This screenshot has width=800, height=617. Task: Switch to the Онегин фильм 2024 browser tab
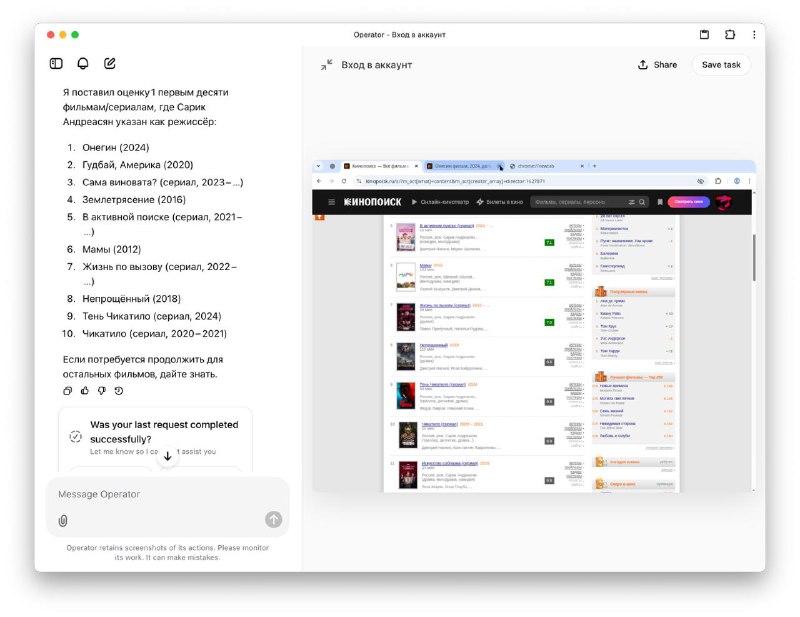coord(461,166)
